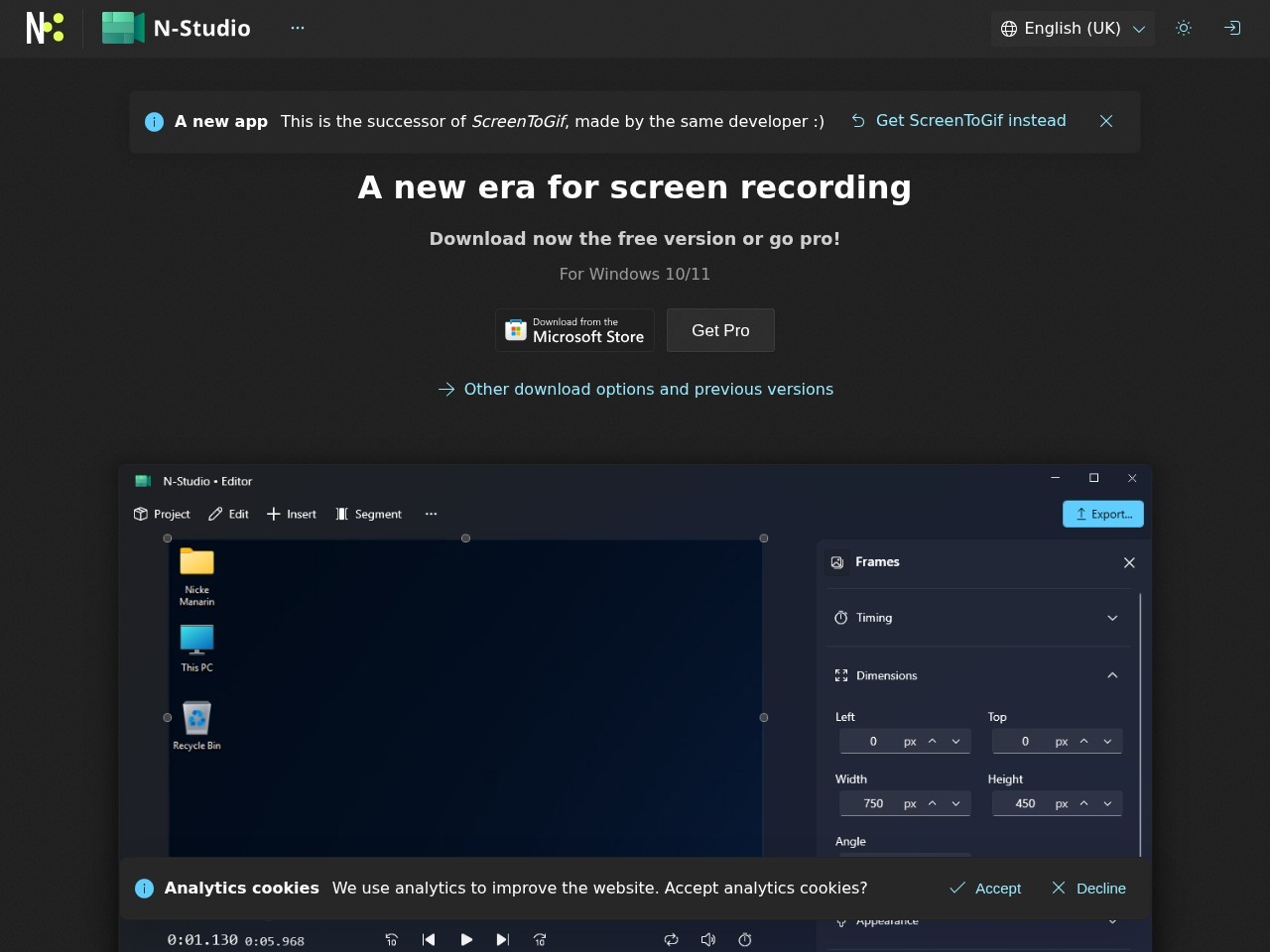Click the Analytics cookies info icon
Viewport: 1270px width, 952px height.
(x=144, y=889)
